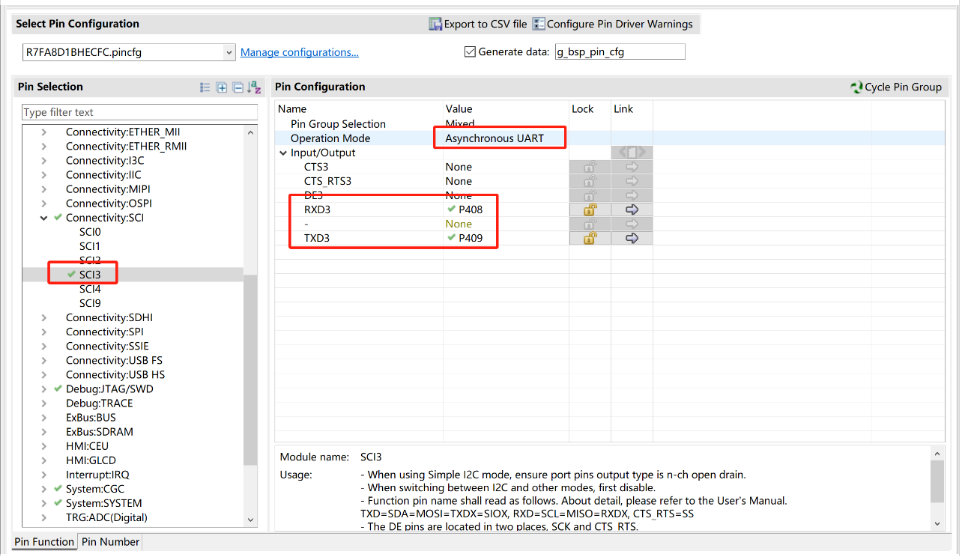Click the link arrow for CTS_RTS3 row
Viewport: 960px width, 556px height.
[632, 181]
